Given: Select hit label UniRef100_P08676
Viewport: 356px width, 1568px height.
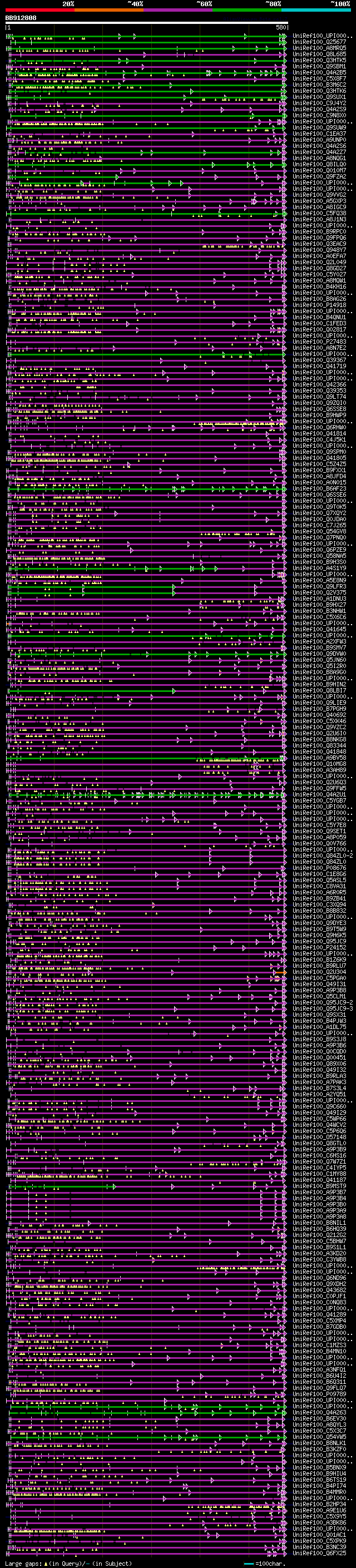Looking at the screenshot, I should pyautogui.click(x=319, y=868).
